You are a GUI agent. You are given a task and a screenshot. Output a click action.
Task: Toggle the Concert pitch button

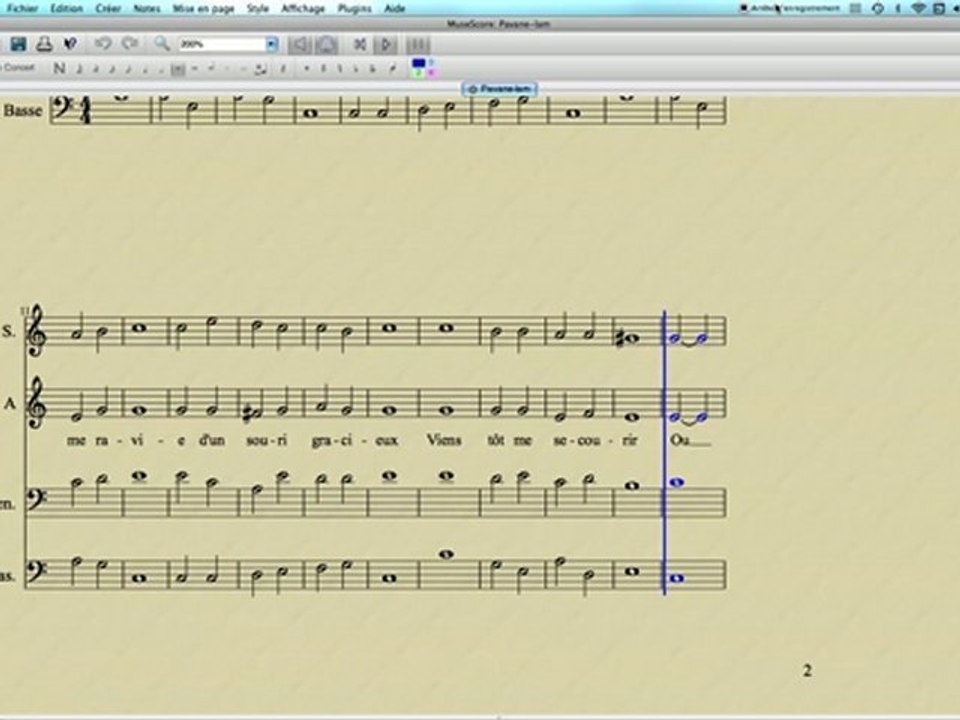click(x=18, y=68)
